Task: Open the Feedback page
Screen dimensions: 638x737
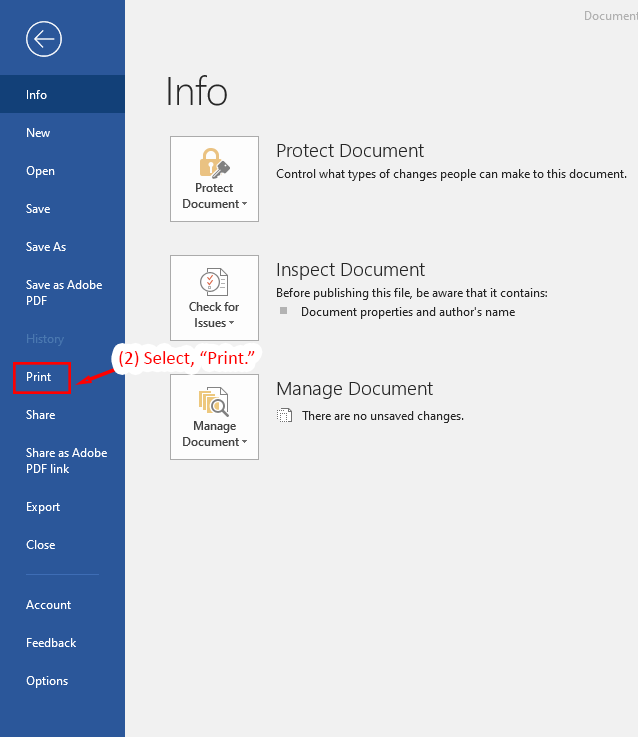Action: (63, 643)
